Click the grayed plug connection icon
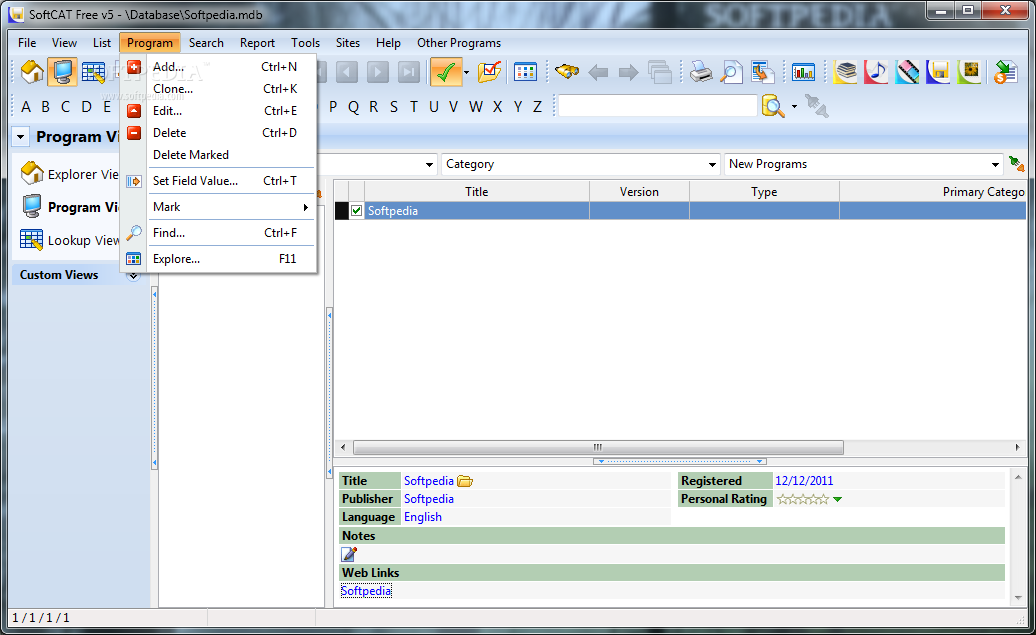The width and height of the screenshot is (1036, 635). pos(817,106)
